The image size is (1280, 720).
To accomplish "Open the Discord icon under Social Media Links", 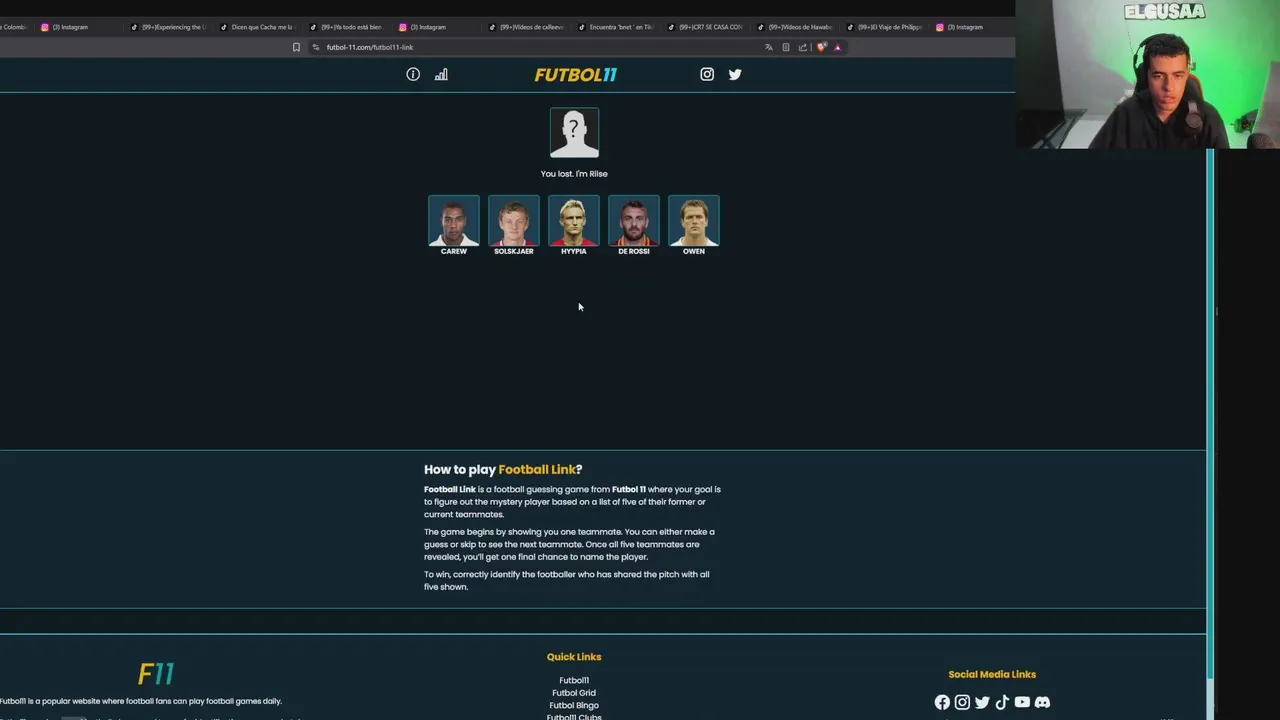I will tap(1042, 702).
